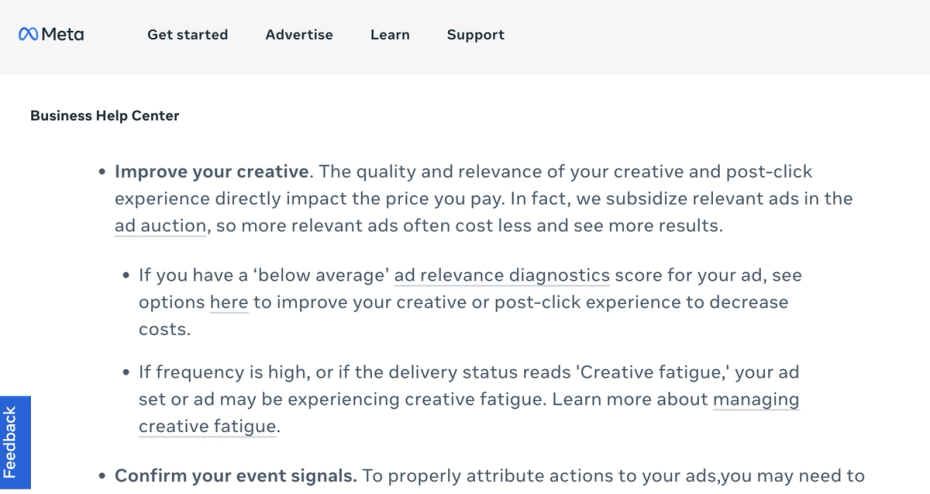Select the Learn navigation item

[390, 35]
